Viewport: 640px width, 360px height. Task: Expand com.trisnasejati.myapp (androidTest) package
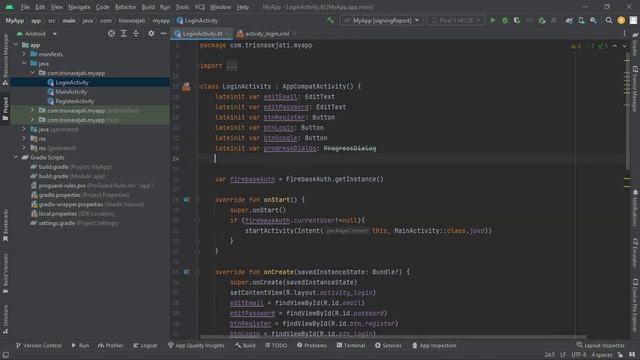tap(32, 111)
